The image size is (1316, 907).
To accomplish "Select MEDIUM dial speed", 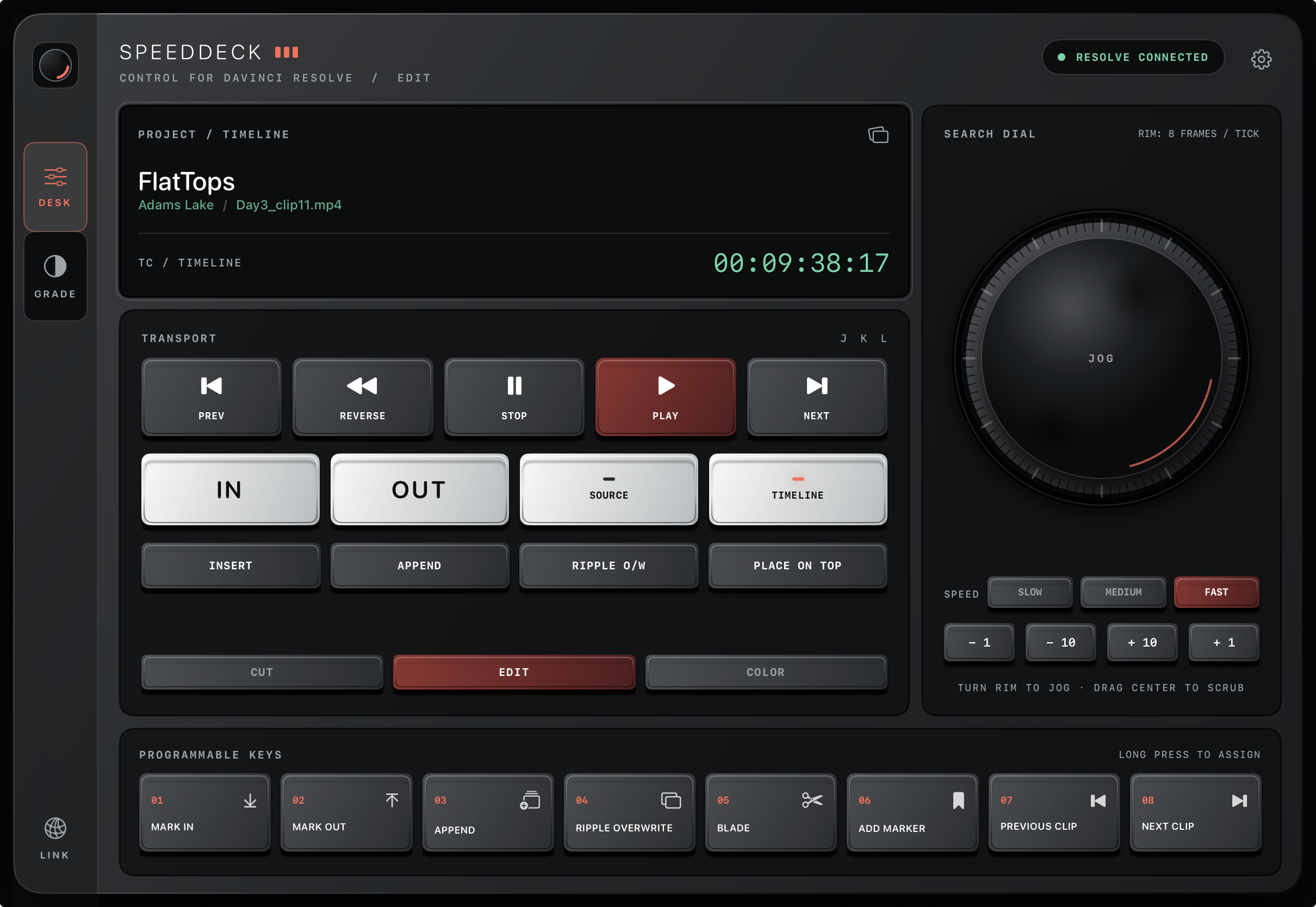I will point(1123,592).
